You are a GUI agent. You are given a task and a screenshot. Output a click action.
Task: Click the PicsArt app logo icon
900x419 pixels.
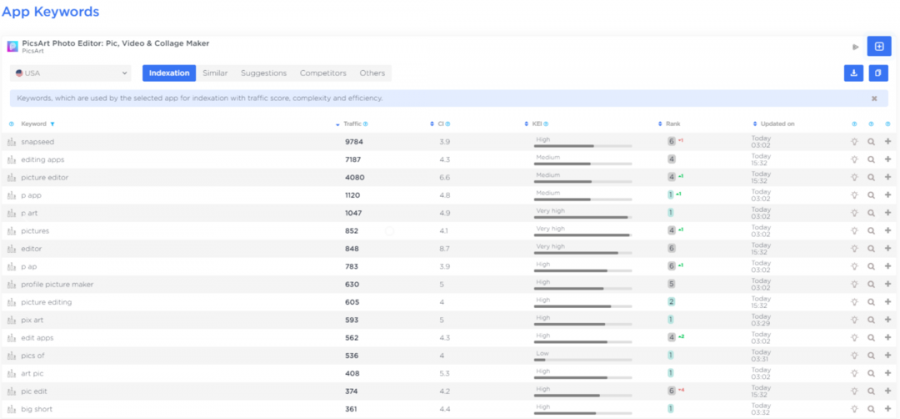point(12,46)
